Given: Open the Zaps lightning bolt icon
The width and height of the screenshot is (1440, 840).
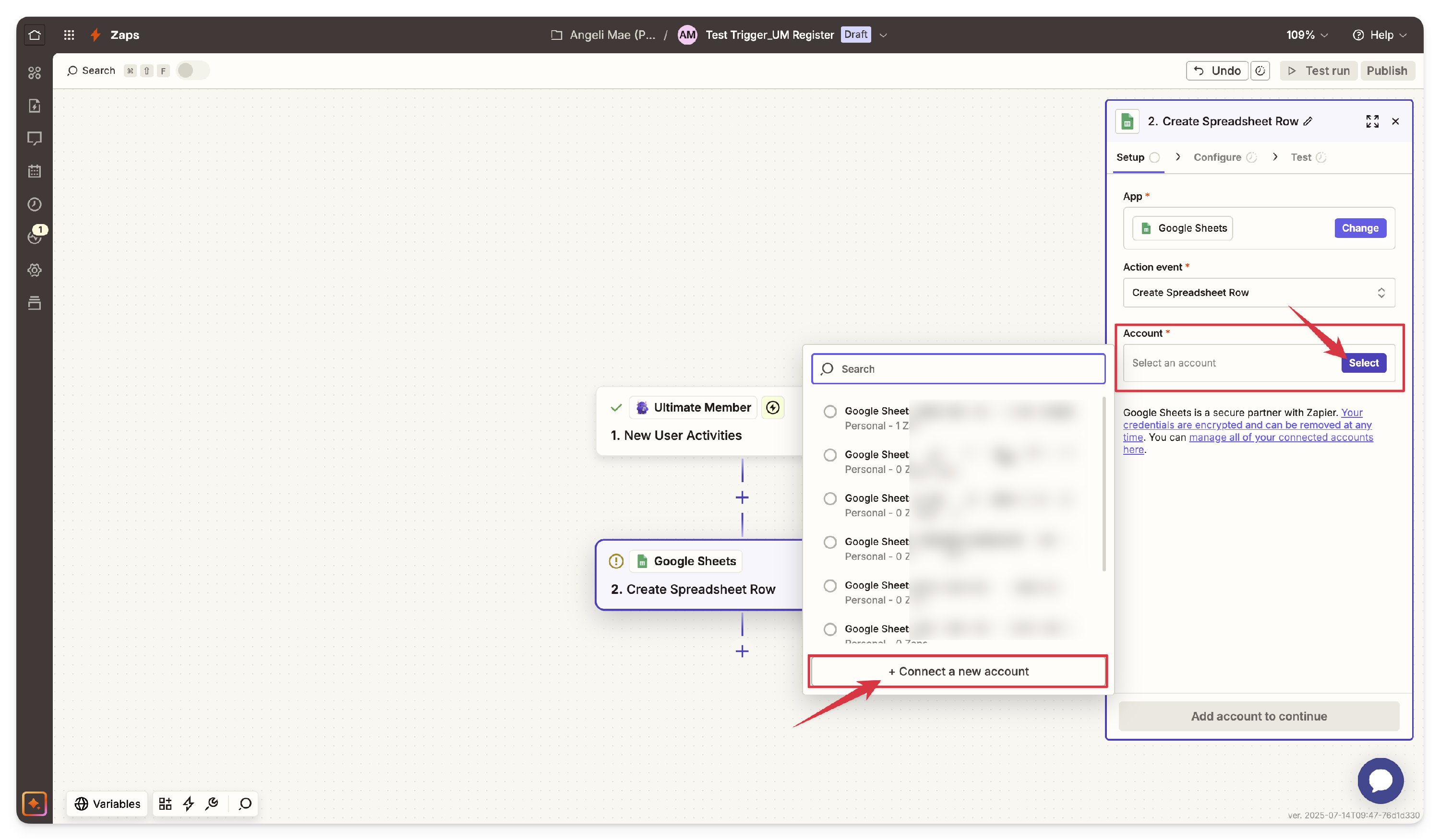Looking at the screenshot, I should coord(96,35).
